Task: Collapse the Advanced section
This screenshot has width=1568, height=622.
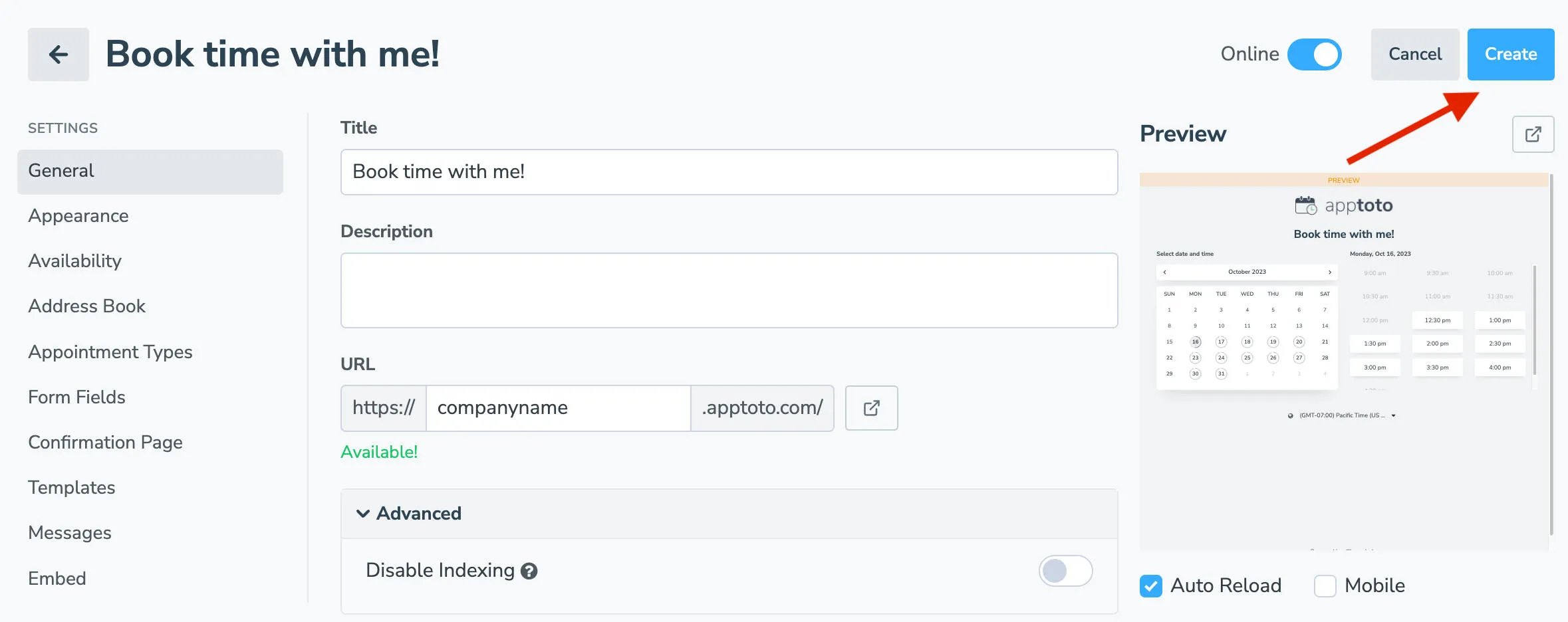Action: click(x=362, y=513)
